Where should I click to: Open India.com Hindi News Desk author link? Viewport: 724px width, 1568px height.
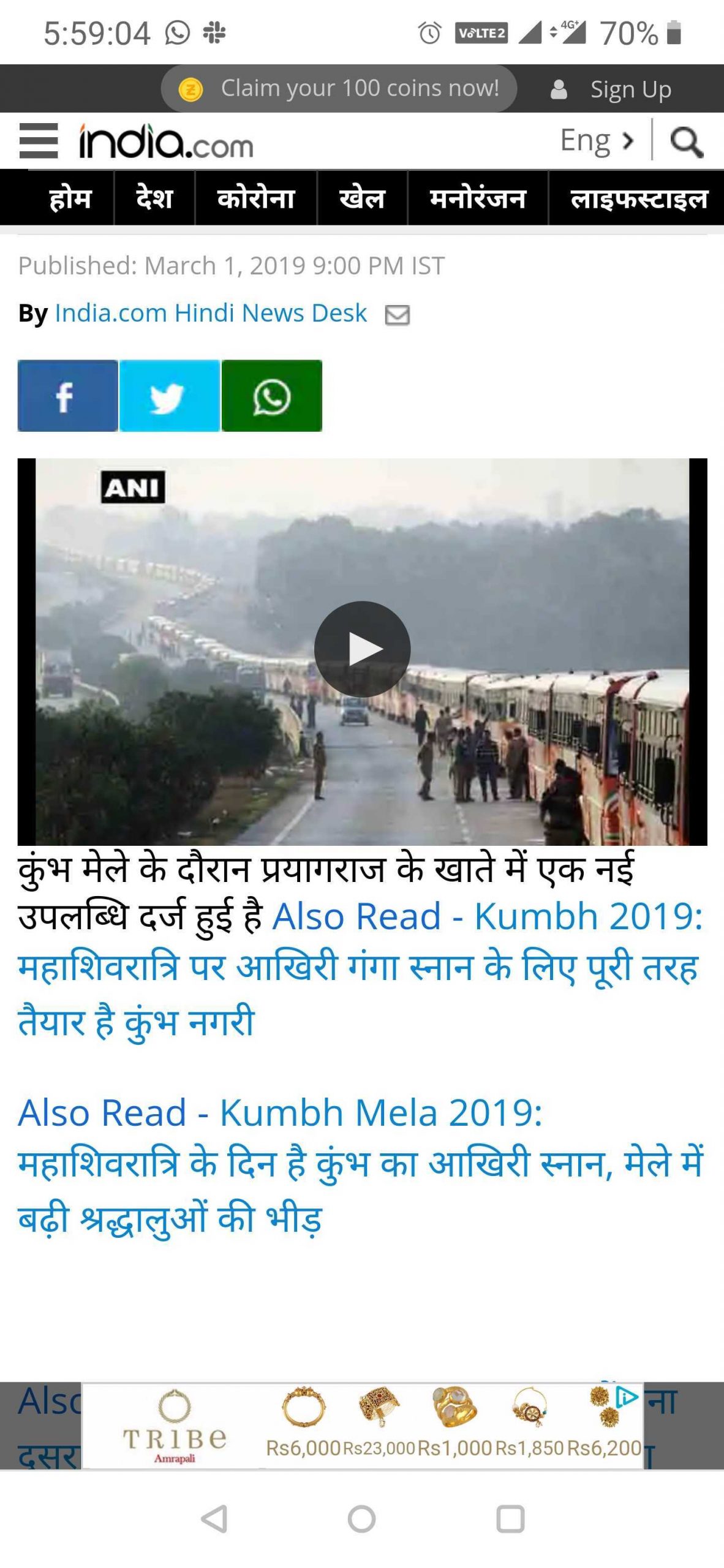(x=211, y=313)
